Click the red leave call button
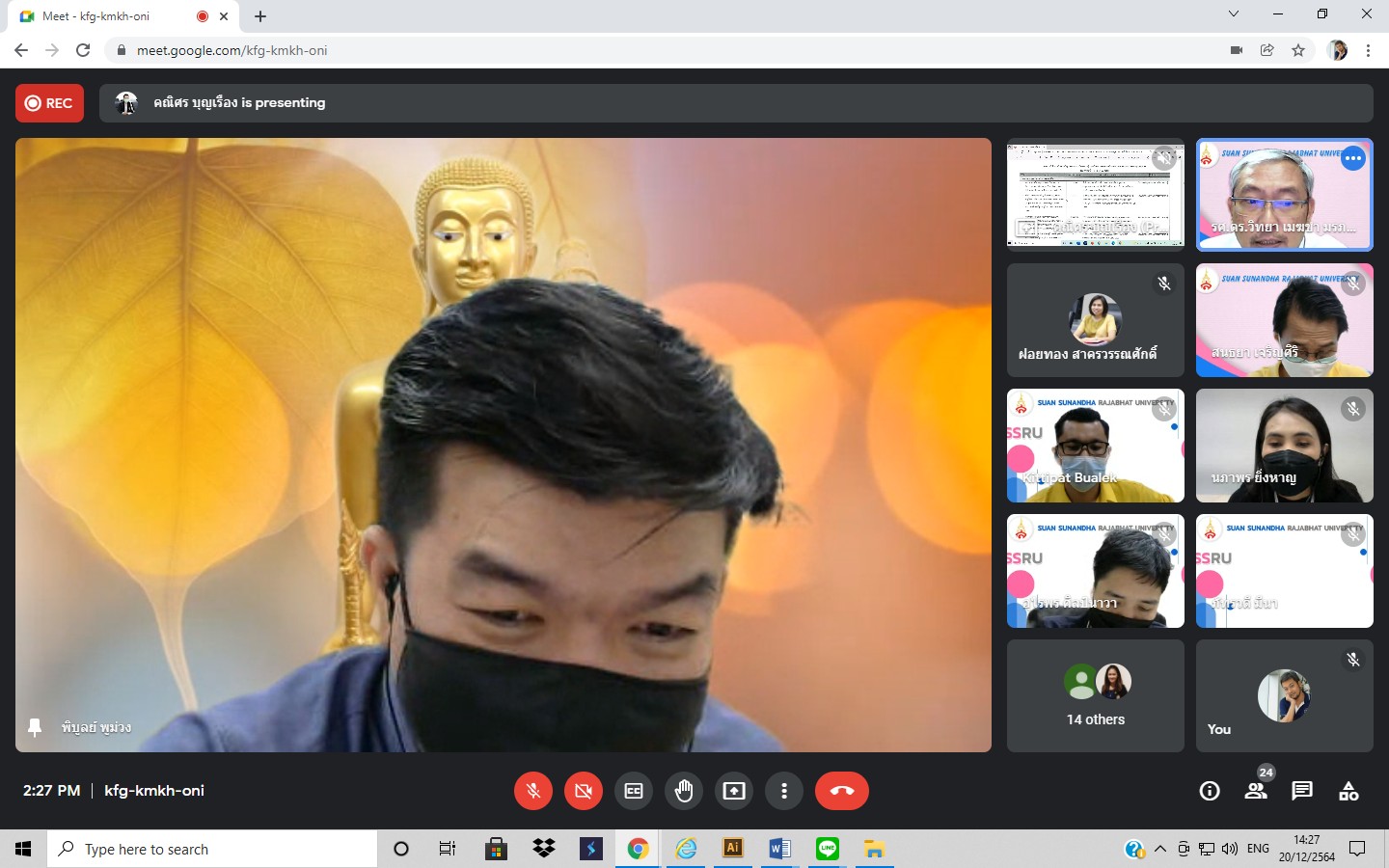This screenshot has width=1389, height=868. click(x=841, y=791)
